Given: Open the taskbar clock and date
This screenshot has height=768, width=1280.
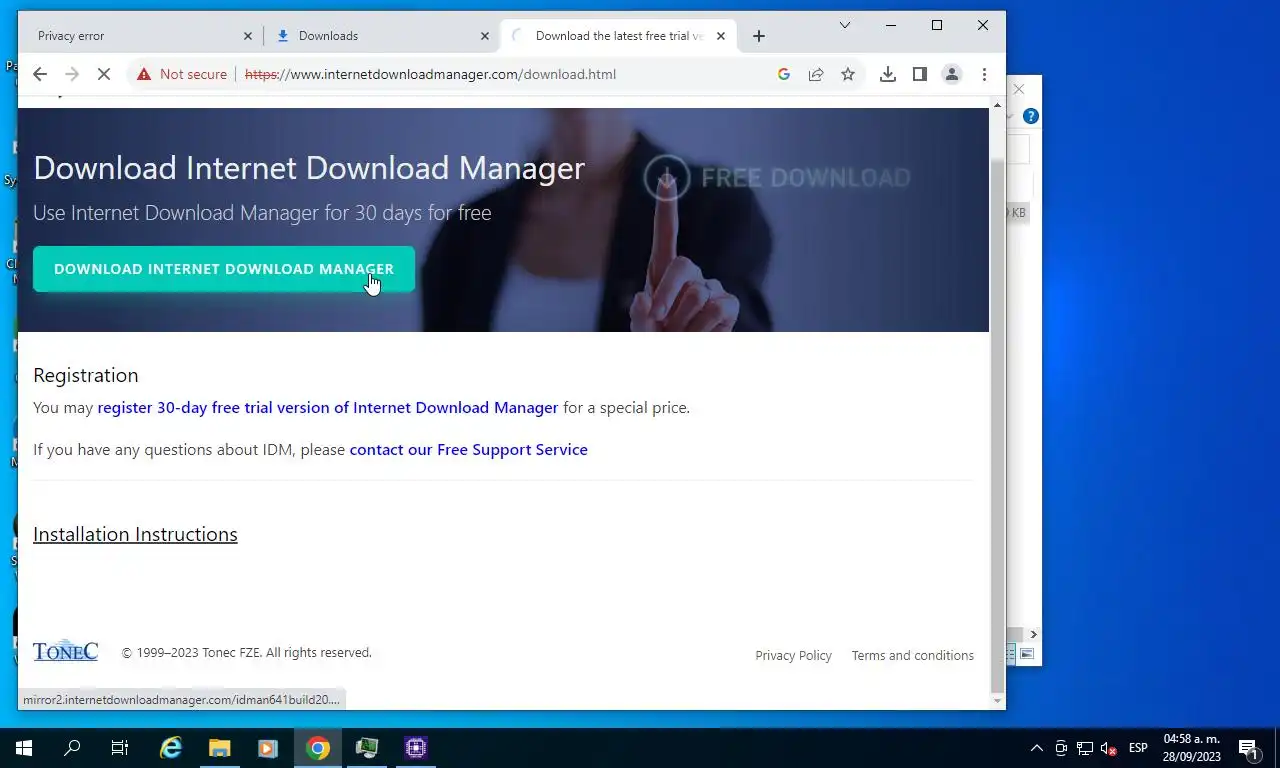Looking at the screenshot, I should [1190, 748].
